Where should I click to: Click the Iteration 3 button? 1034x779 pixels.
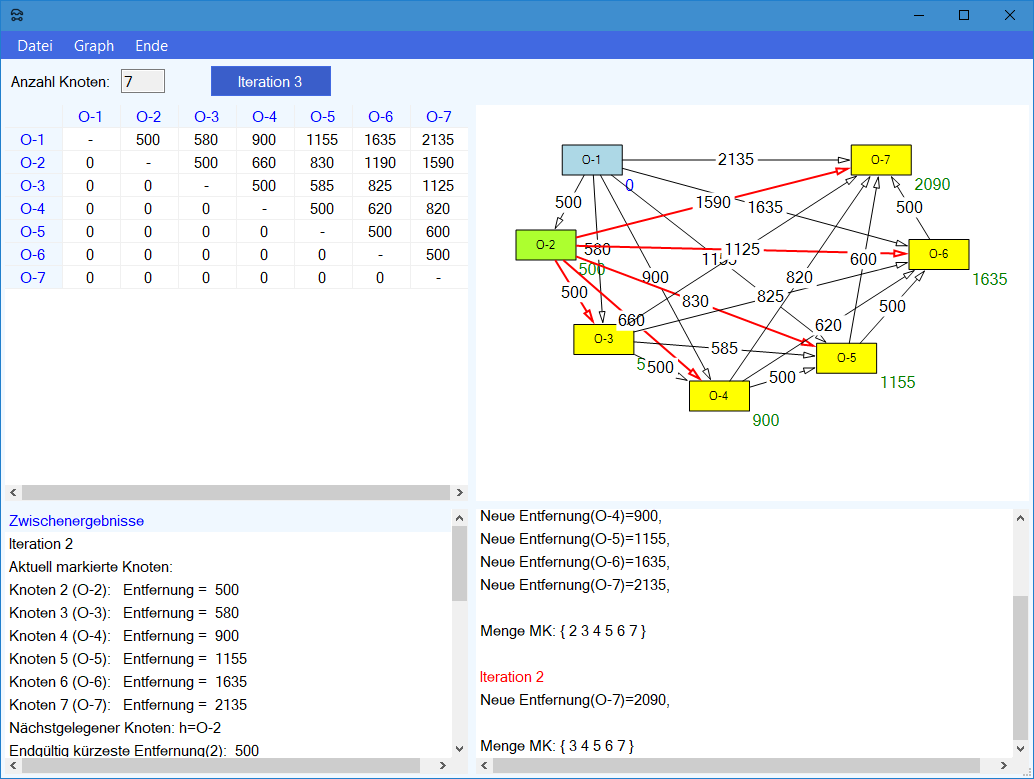tap(270, 81)
